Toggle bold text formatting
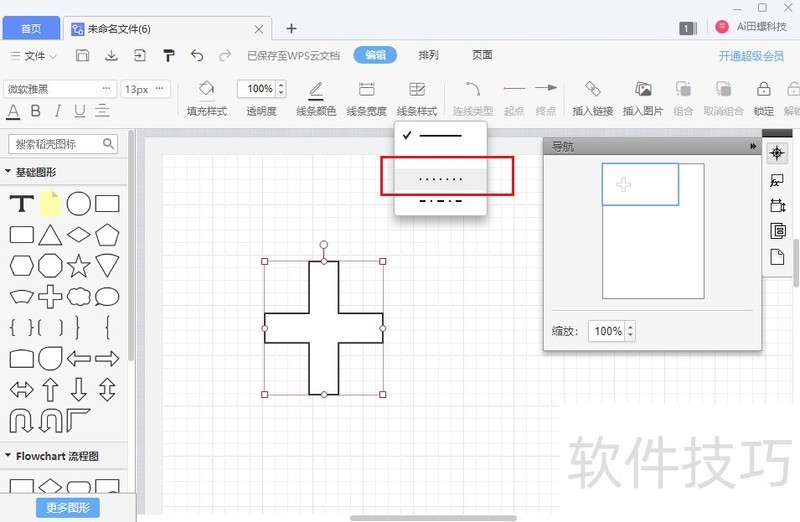The width and height of the screenshot is (800, 522). coord(36,111)
